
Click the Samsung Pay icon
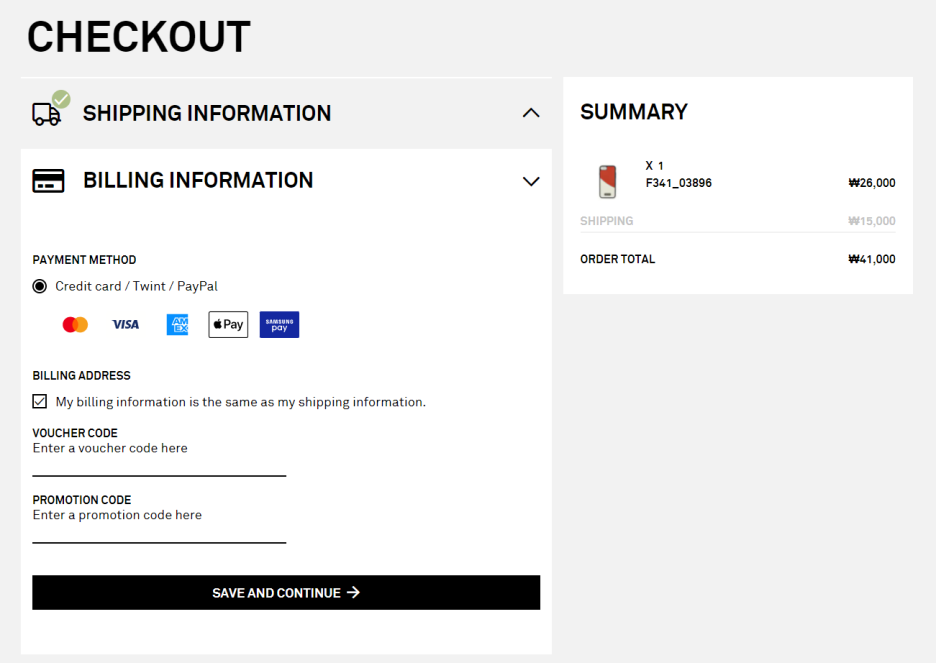tap(279, 325)
